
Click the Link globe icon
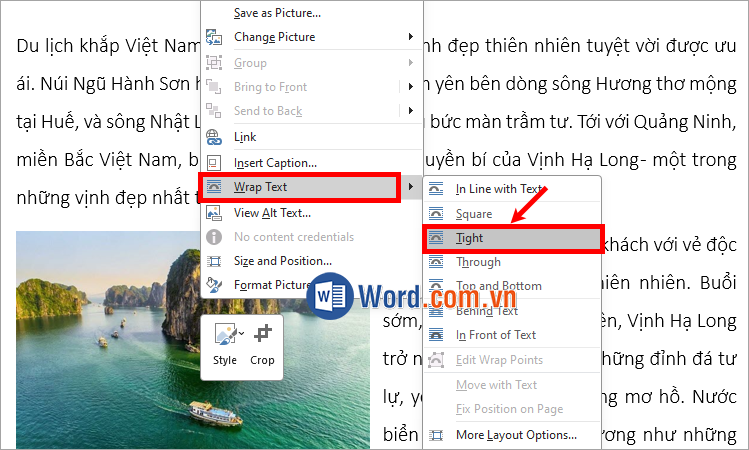click(x=214, y=137)
